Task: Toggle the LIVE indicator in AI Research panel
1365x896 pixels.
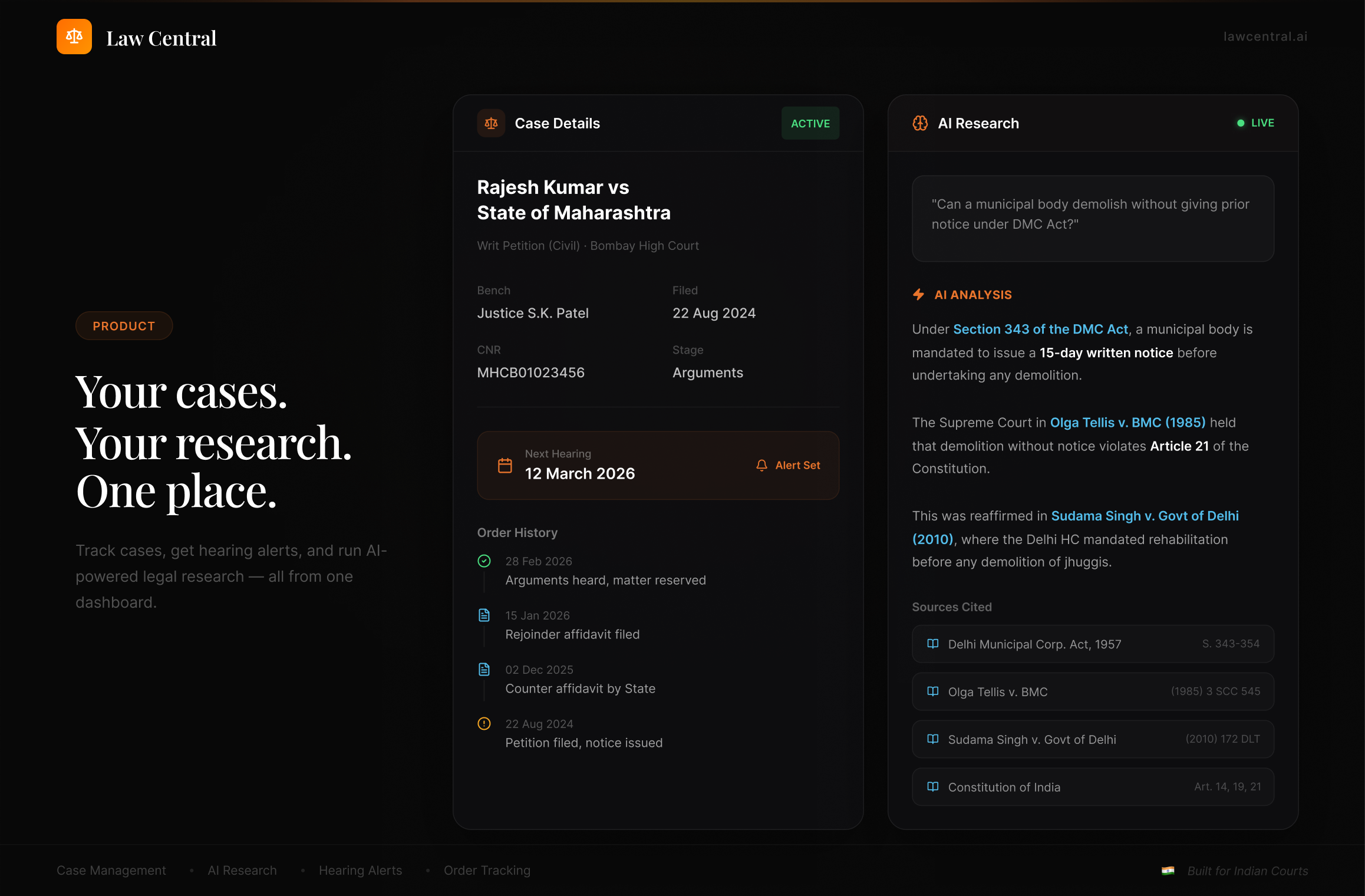Action: coord(1255,123)
